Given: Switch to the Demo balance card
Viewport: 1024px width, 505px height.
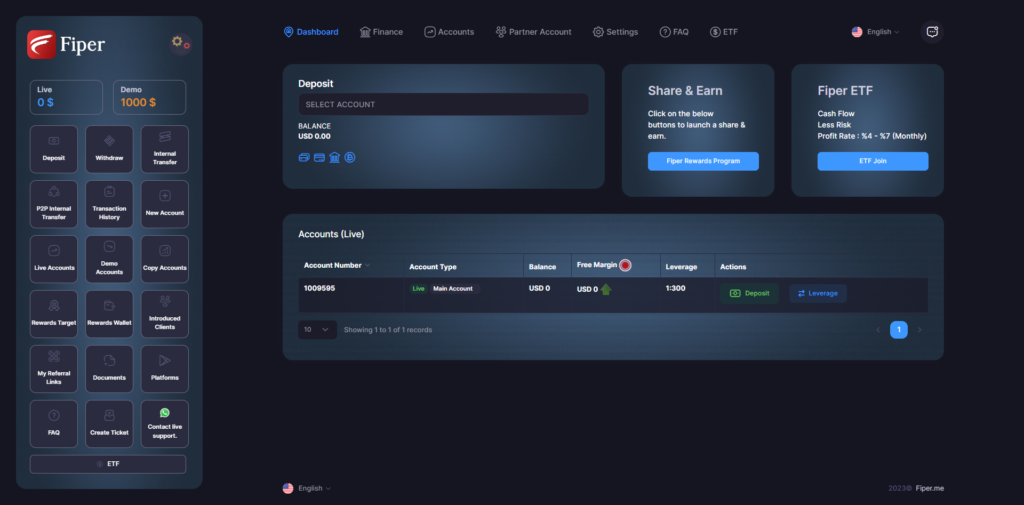Looking at the screenshot, I should (149, 97).
